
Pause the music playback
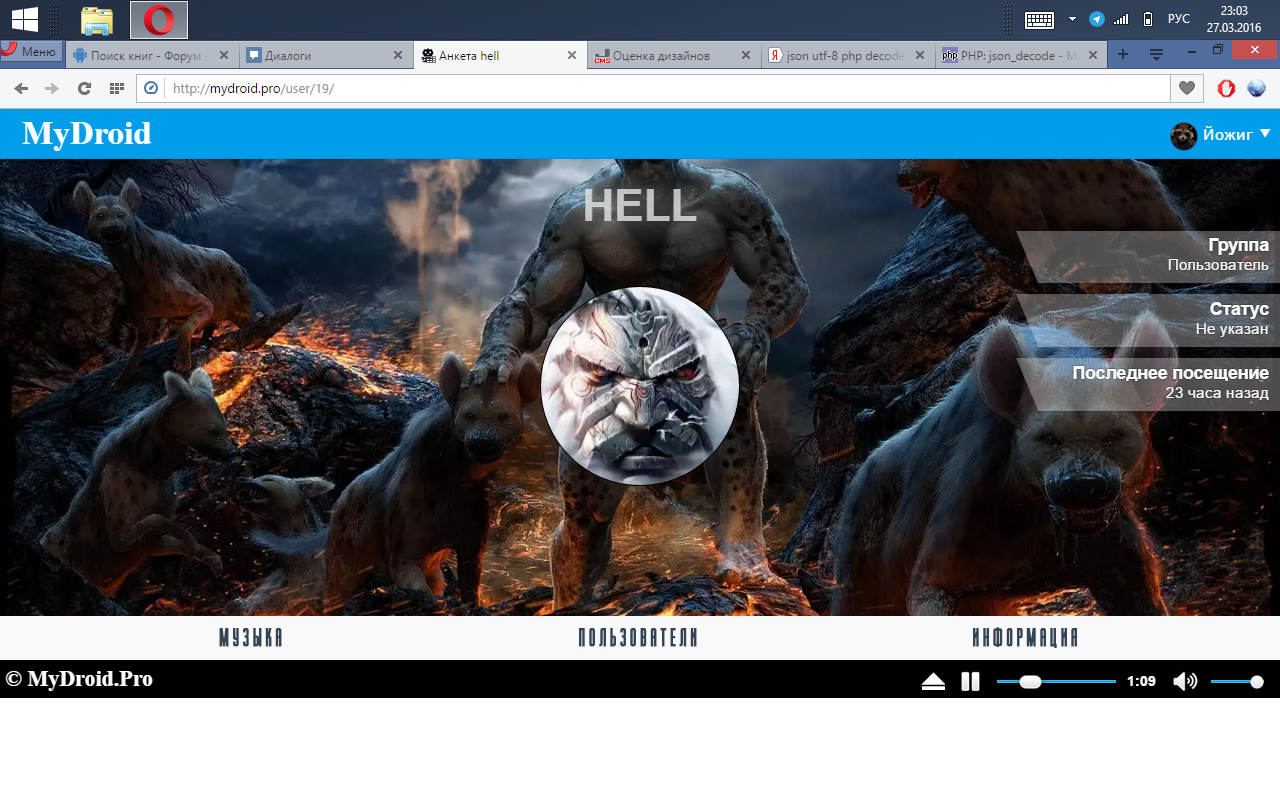pos(970,682)
